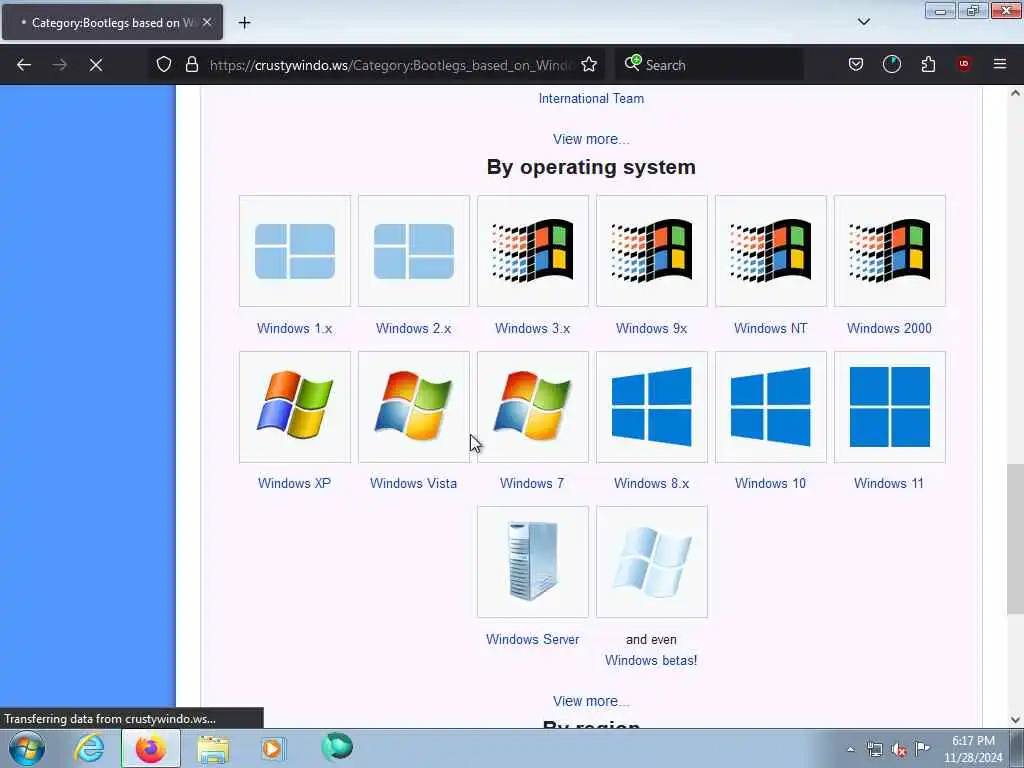The image size is (1024, 768).
Task: Click the muted volume tray icon
Action: 899,750
